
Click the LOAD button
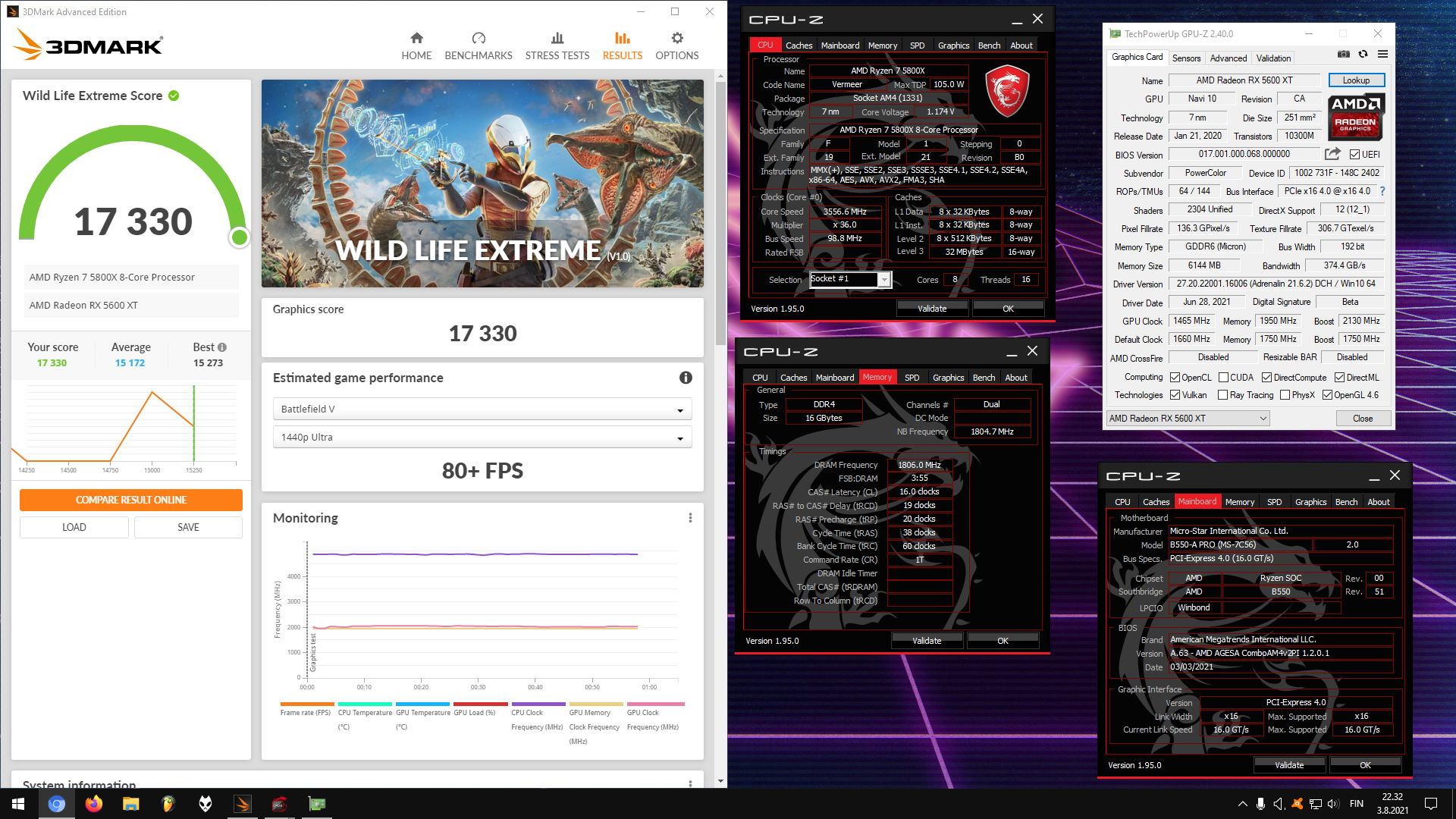74,527
